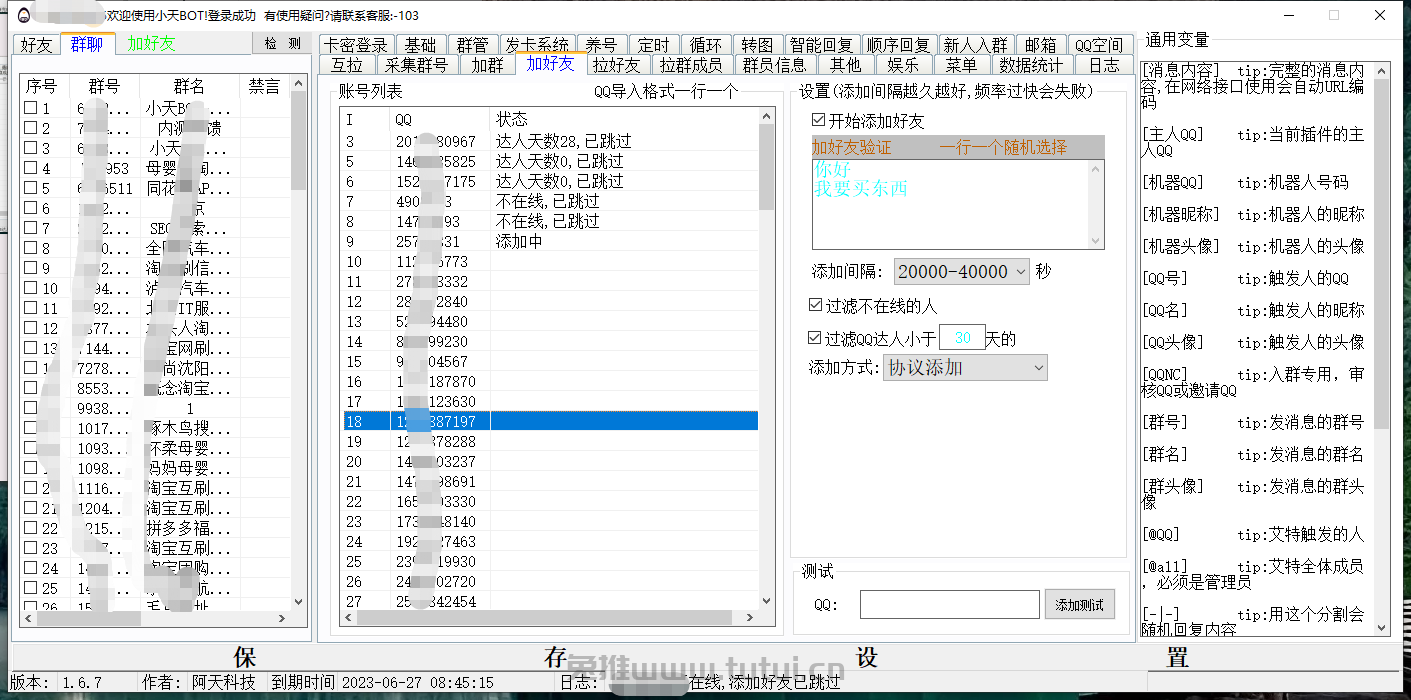Click the penguin app icon in title bar

[22, 15]
